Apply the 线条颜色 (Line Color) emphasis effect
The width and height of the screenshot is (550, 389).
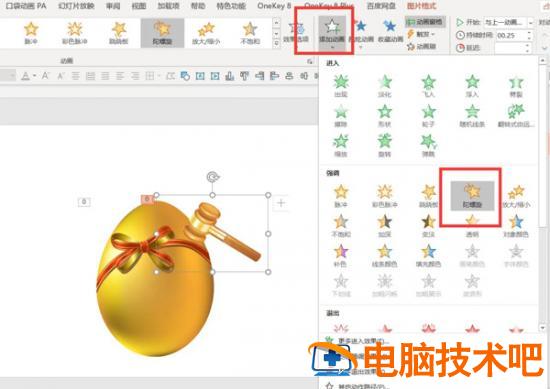(385, 256)
